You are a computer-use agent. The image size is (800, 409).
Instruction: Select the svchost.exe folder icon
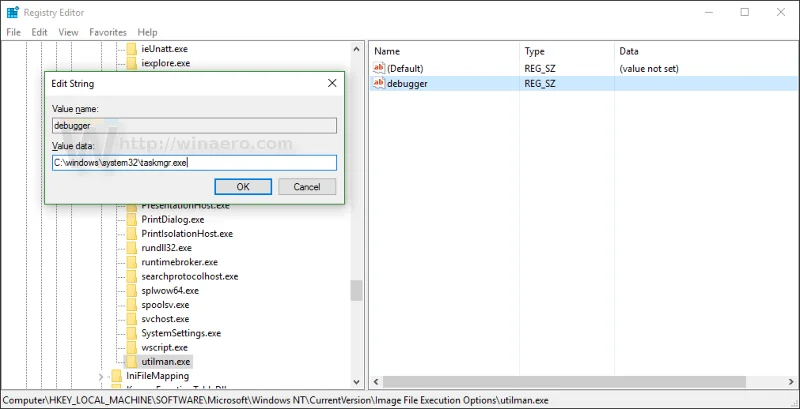coord(132,319)
